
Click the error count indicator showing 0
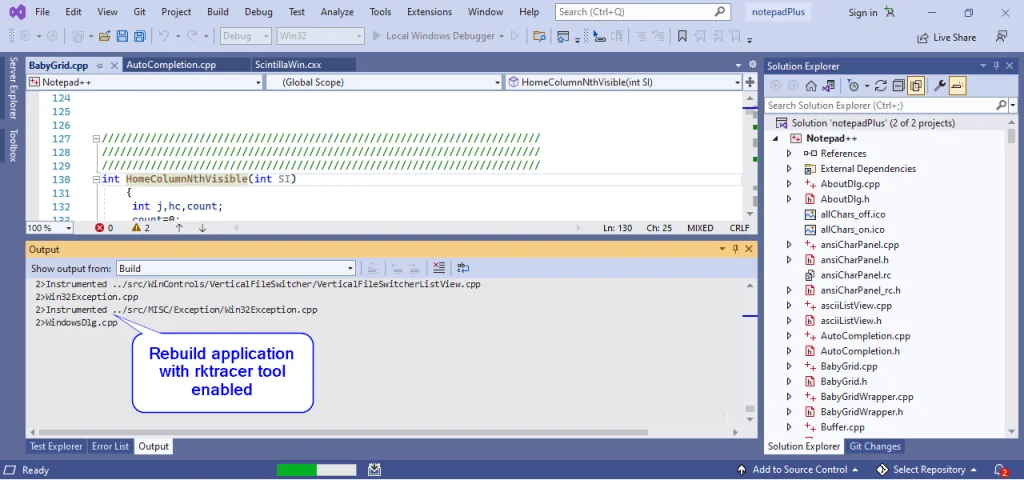pos(104,228)
